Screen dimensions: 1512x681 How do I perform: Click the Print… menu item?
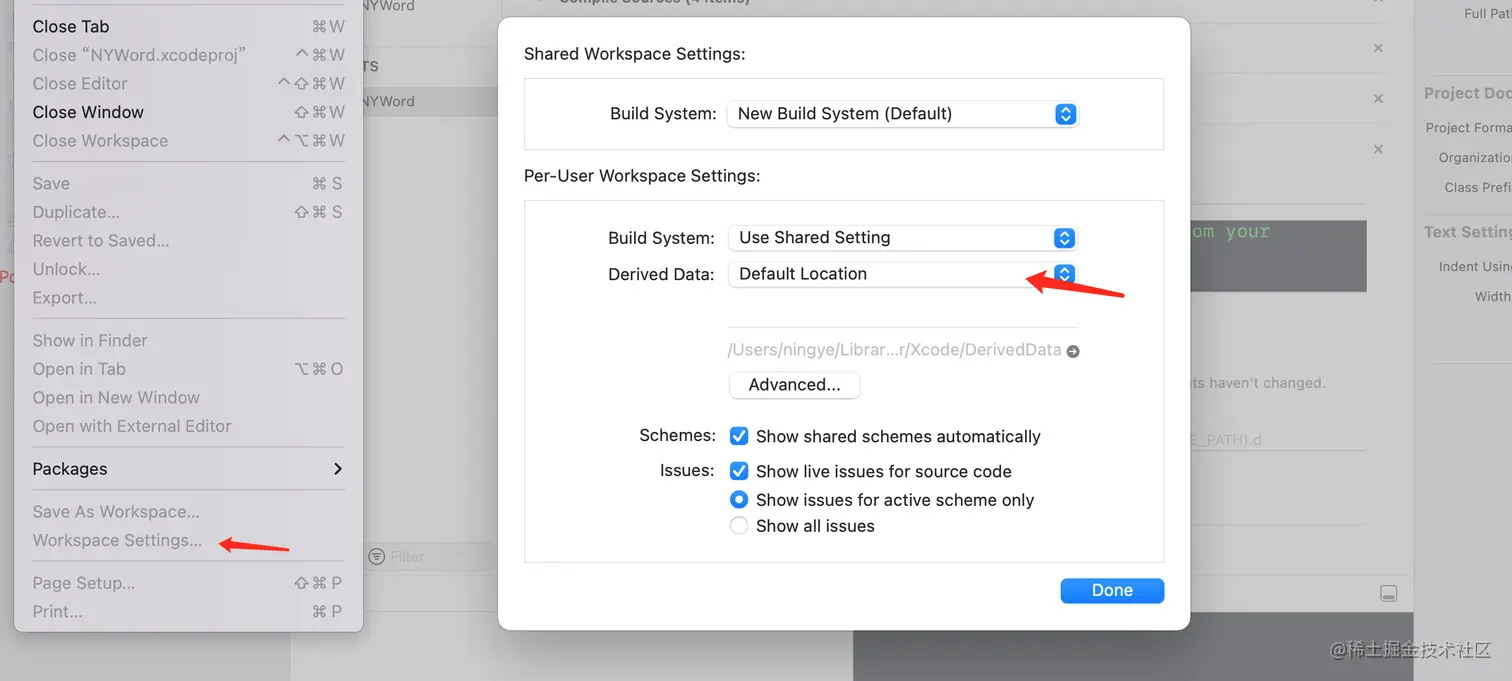pos(188,611)
